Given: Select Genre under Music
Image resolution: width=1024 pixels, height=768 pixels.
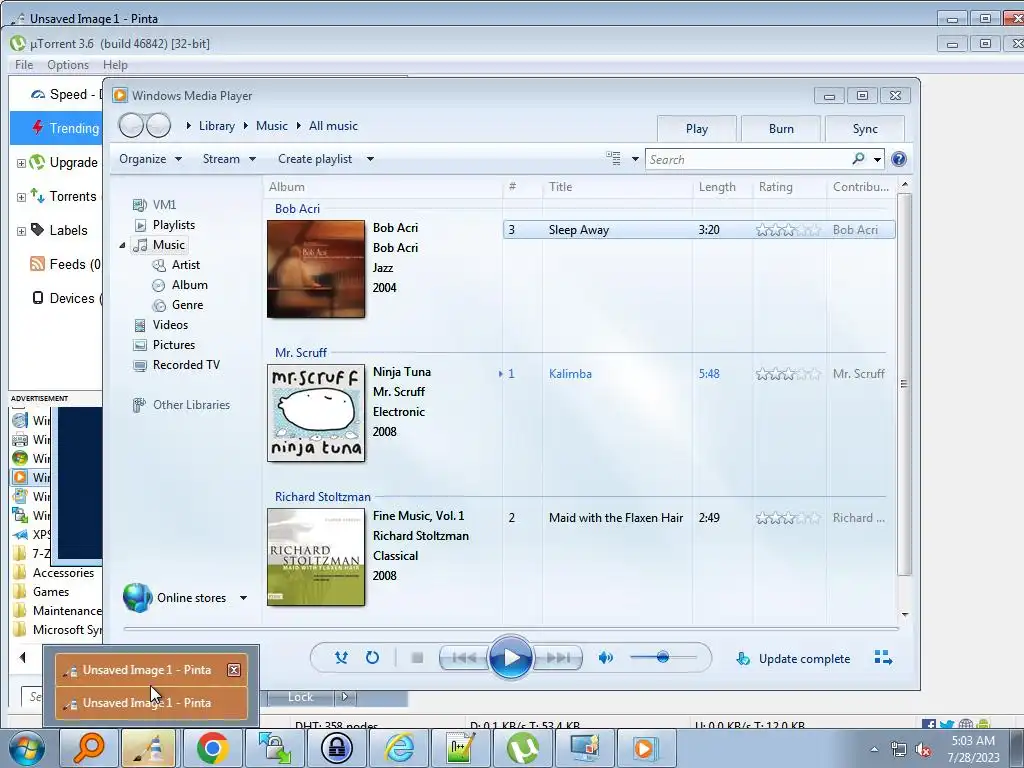Looking at the screenshot, I should (187, 305).
